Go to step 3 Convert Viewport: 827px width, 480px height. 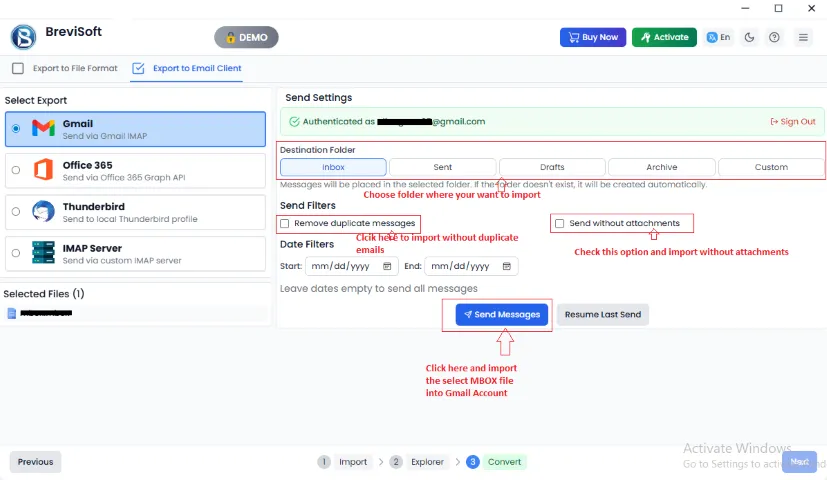(x=496, y=462)
